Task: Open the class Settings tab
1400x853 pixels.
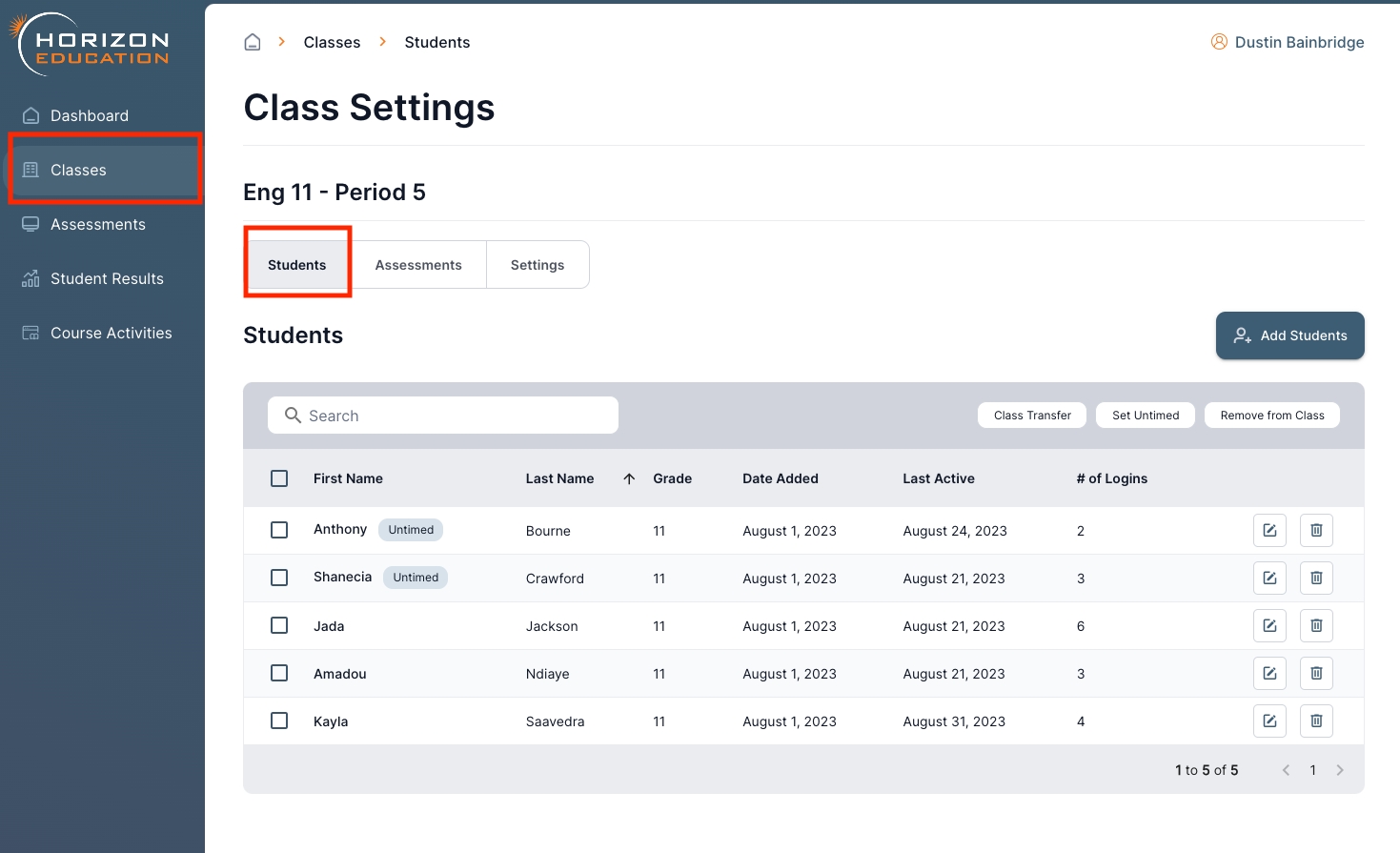Action: (x=538, y=265)
